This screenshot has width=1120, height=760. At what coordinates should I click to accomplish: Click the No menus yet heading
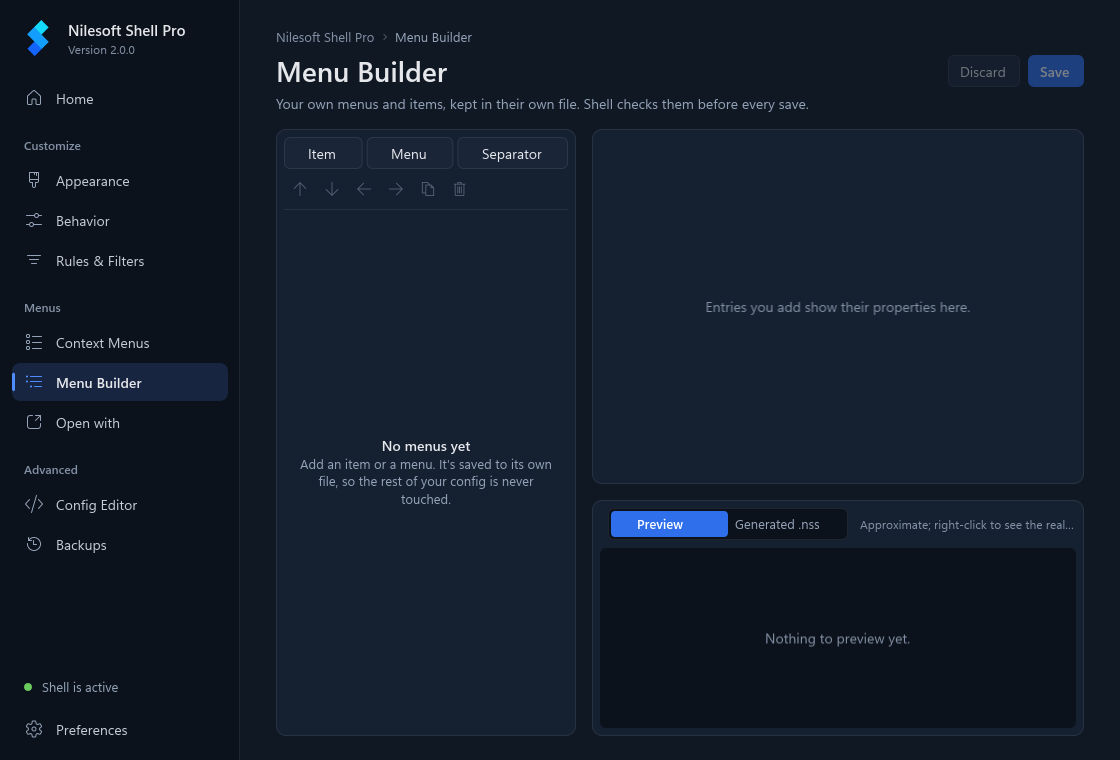pyautogui.click(x=426, y=446)
